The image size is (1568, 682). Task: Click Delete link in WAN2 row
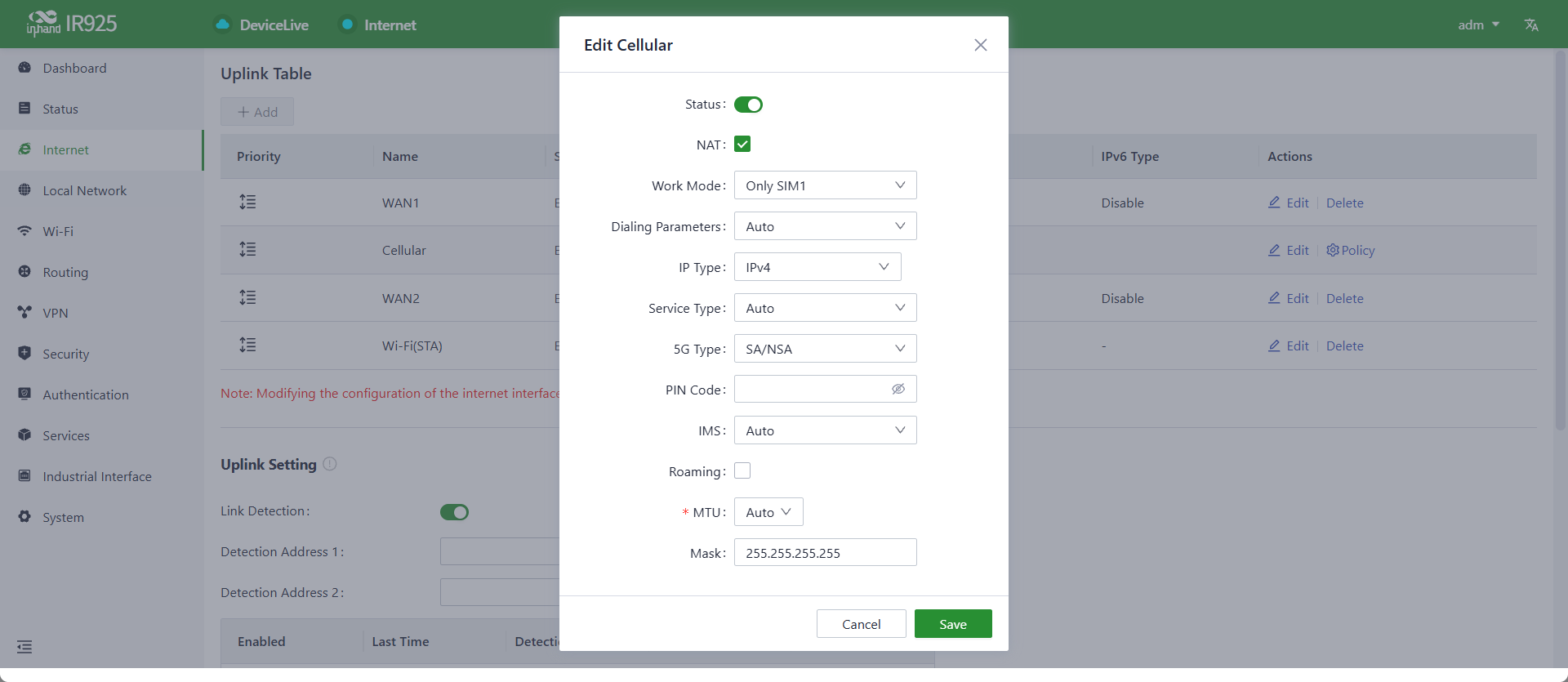1345,298
